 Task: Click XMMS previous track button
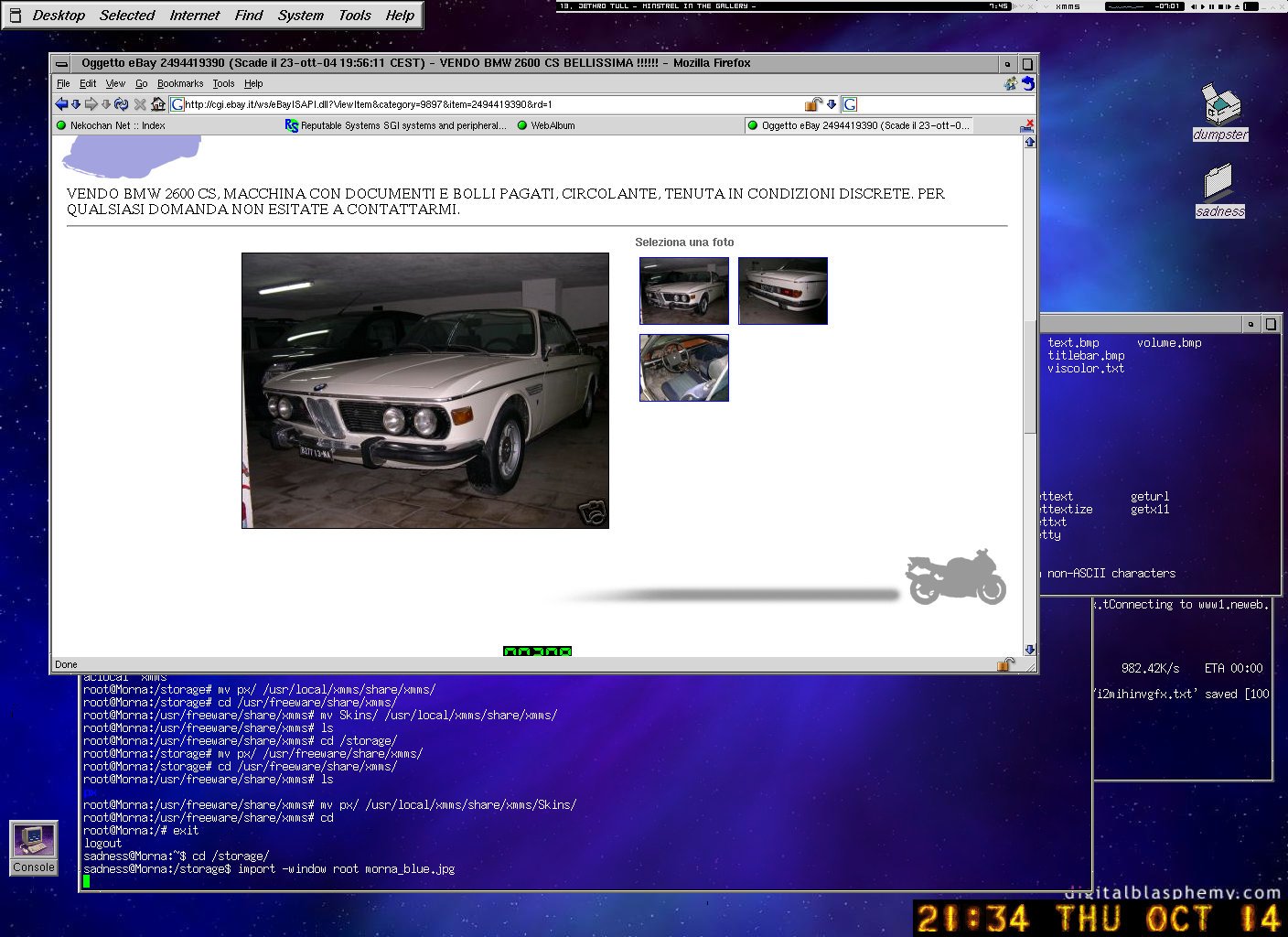tap(1194, 6)
